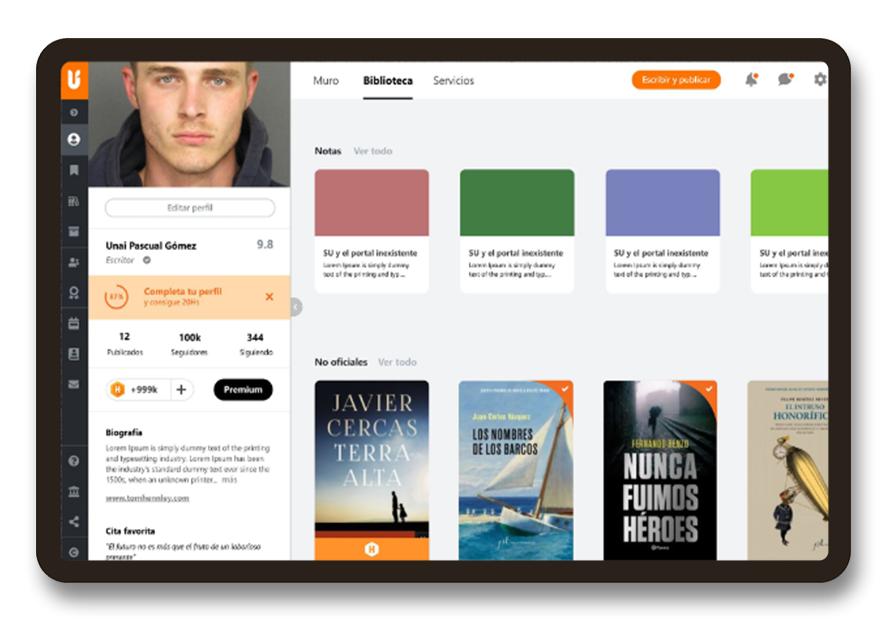
Task: Click the circular C icon at the sidebar bottom
Action: 74,552
